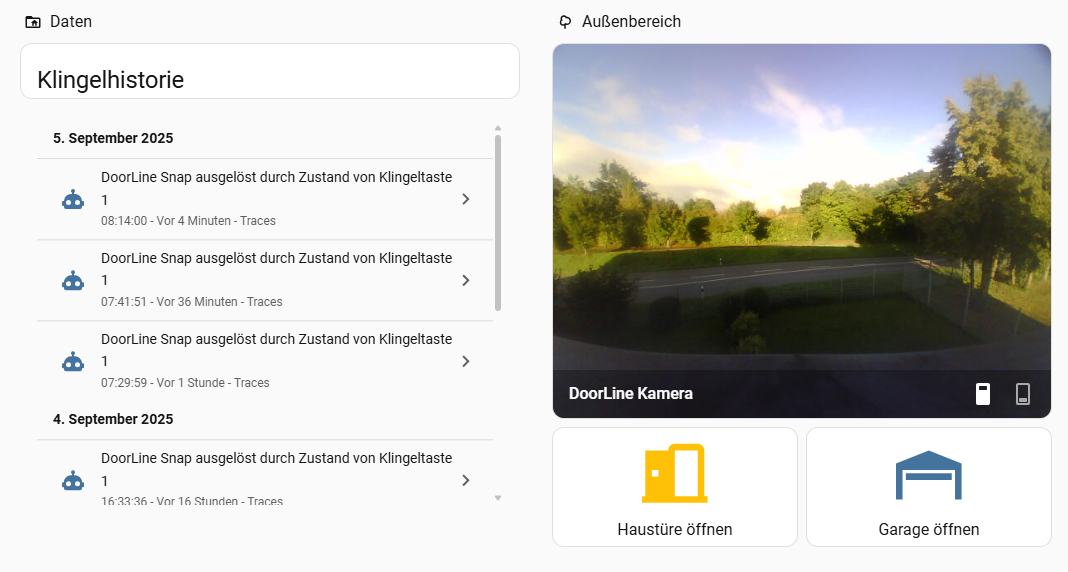Click the robot icon of the 07:41:51 entry

pyautogui.click(x=73, y=281)
